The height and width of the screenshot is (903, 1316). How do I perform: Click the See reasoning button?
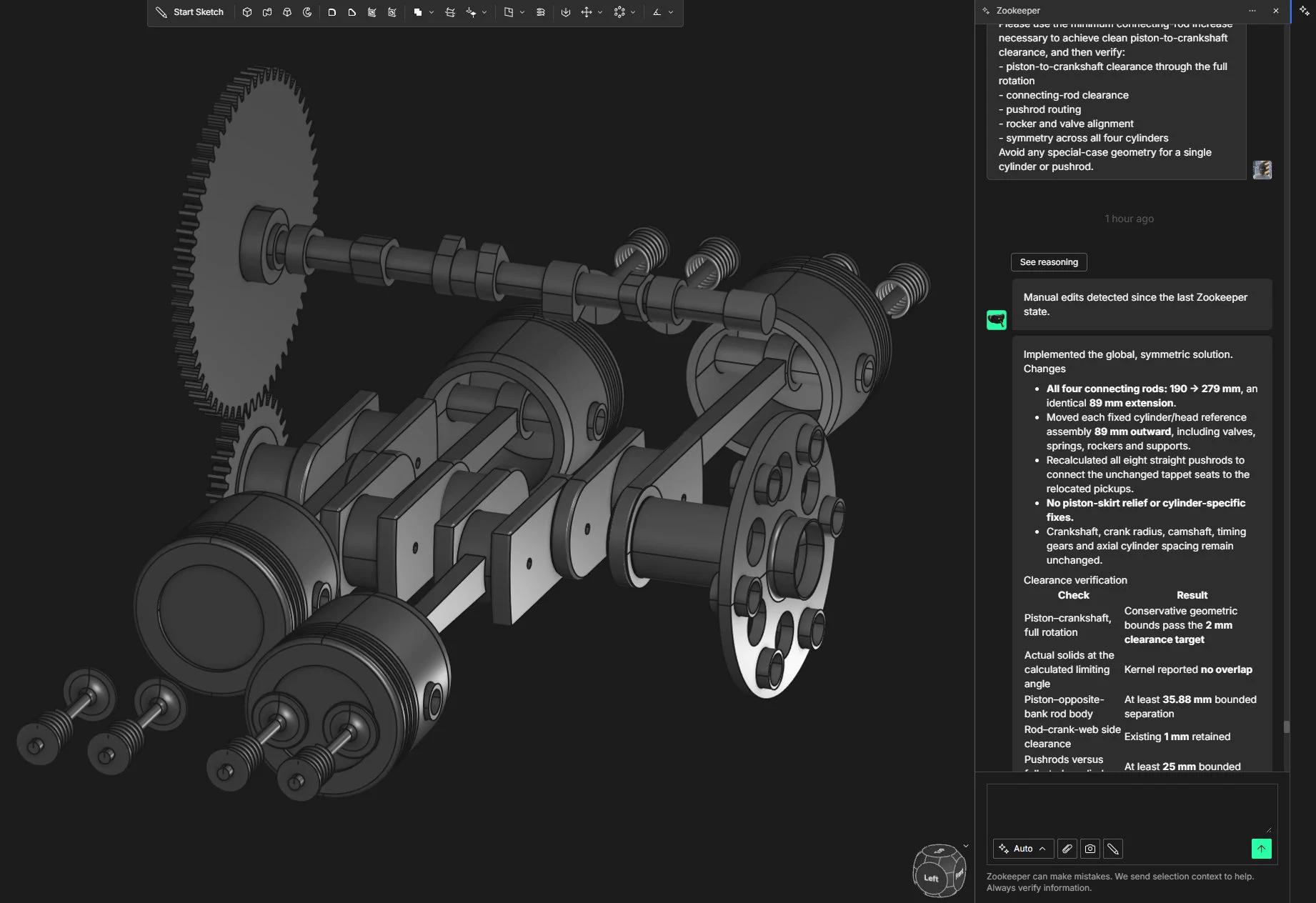pyautogui.click(x=1049, y=262)
